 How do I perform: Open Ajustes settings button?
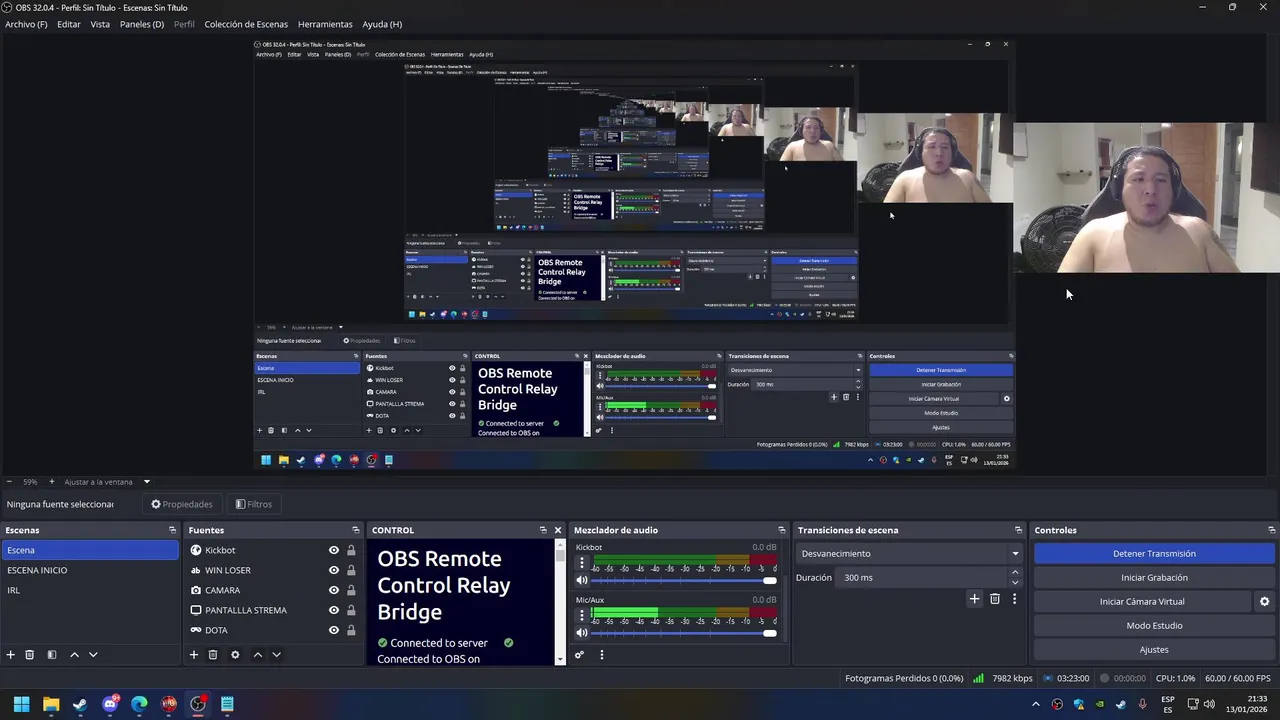coord(1154,650)
